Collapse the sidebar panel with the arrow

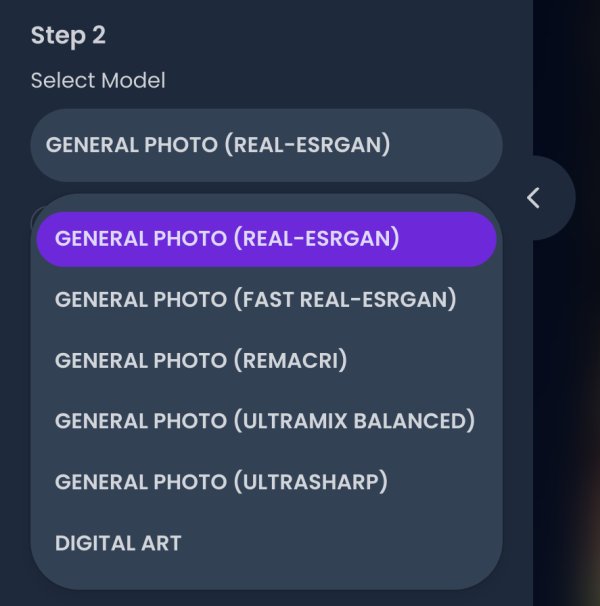tap(534, 198)
